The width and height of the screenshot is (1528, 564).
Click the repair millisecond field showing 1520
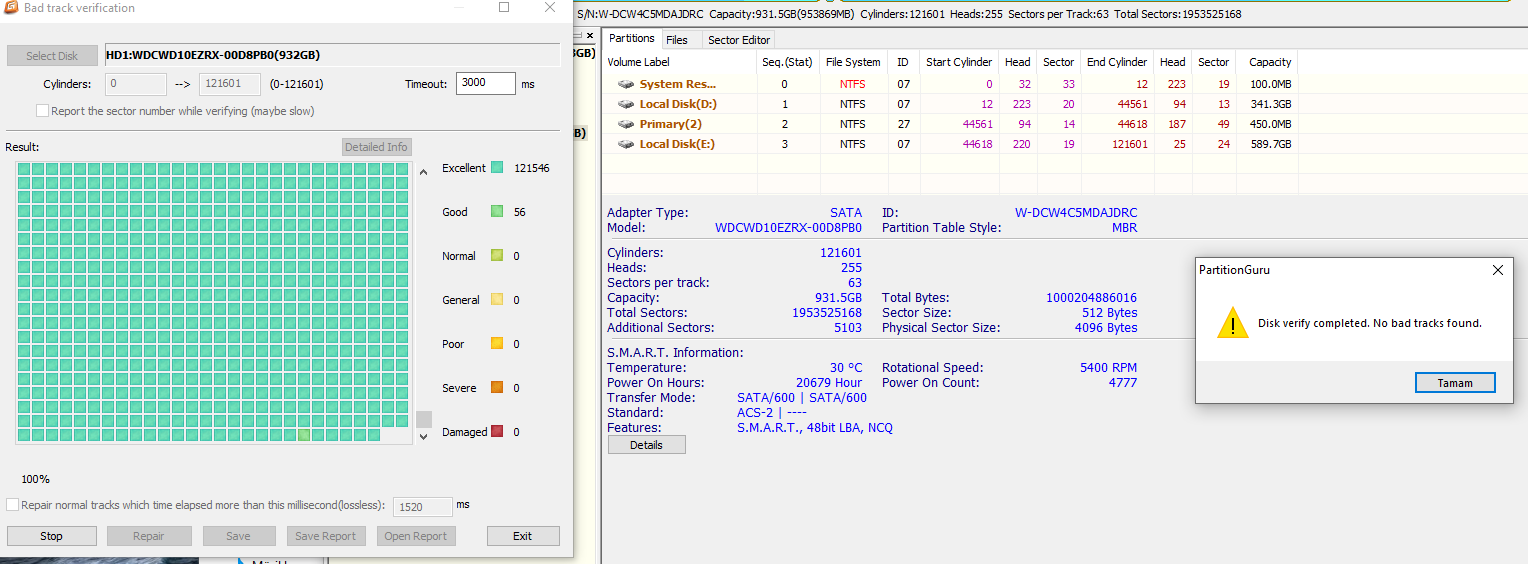pos(423,507)
